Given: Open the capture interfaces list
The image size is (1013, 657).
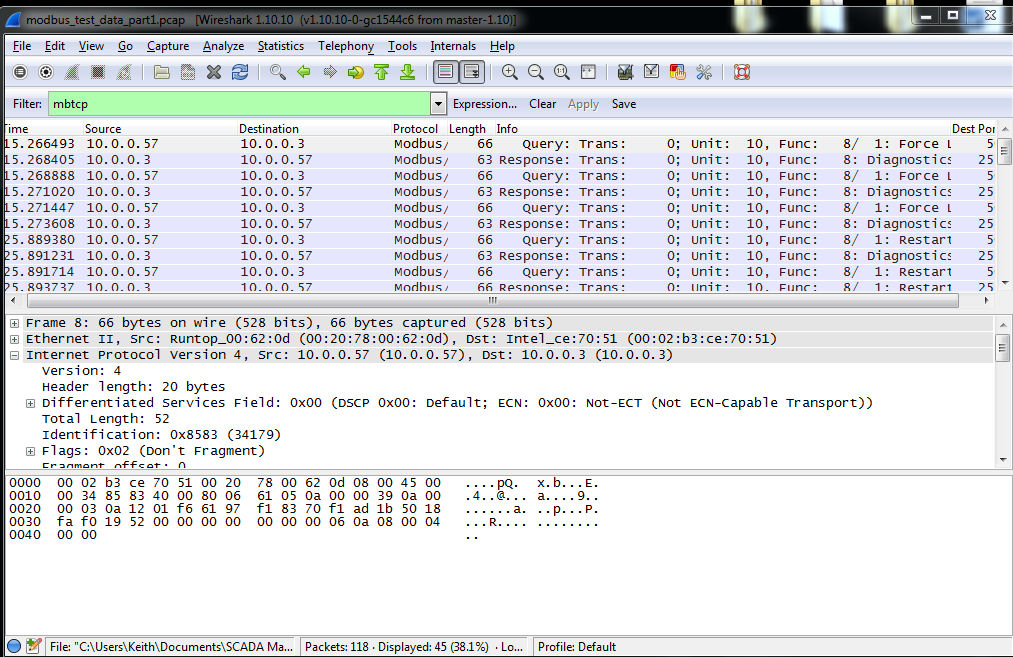Looking at the screenshot, I should pyautogui.click(x=20, y=72).
